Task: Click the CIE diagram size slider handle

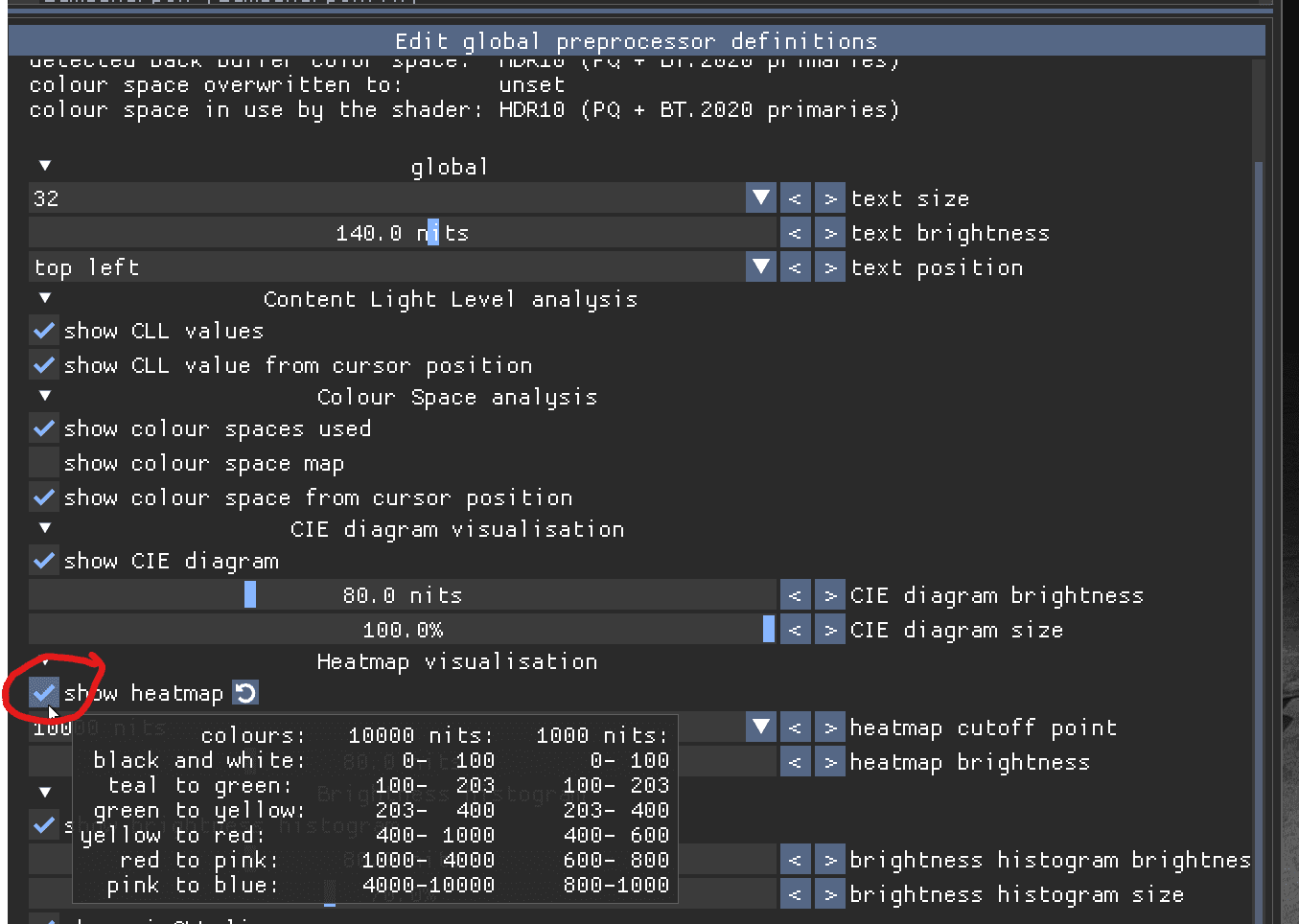Action: click(x=769, y=630)
